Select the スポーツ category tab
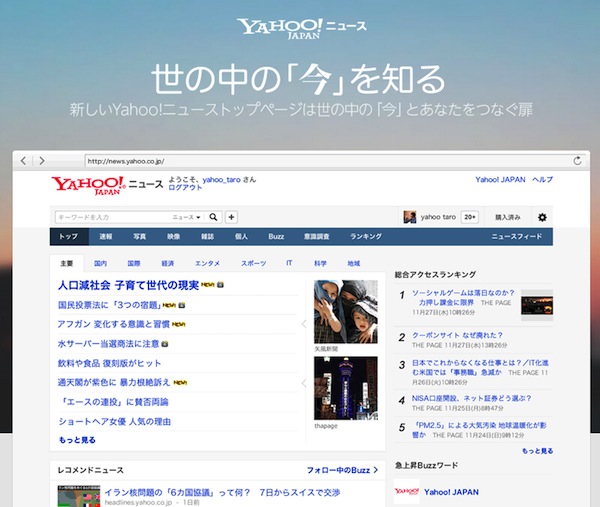This screenshot has width=600, height=507. tap(253, 263)
